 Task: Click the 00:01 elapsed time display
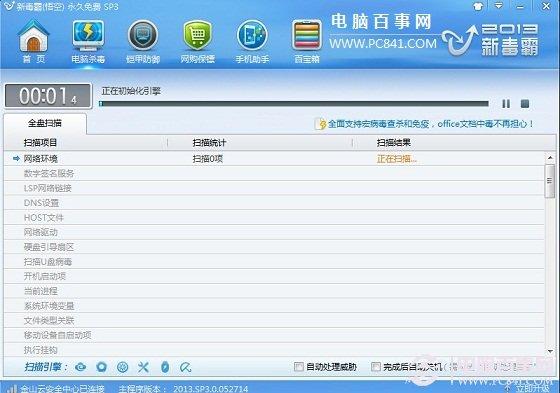48,96
